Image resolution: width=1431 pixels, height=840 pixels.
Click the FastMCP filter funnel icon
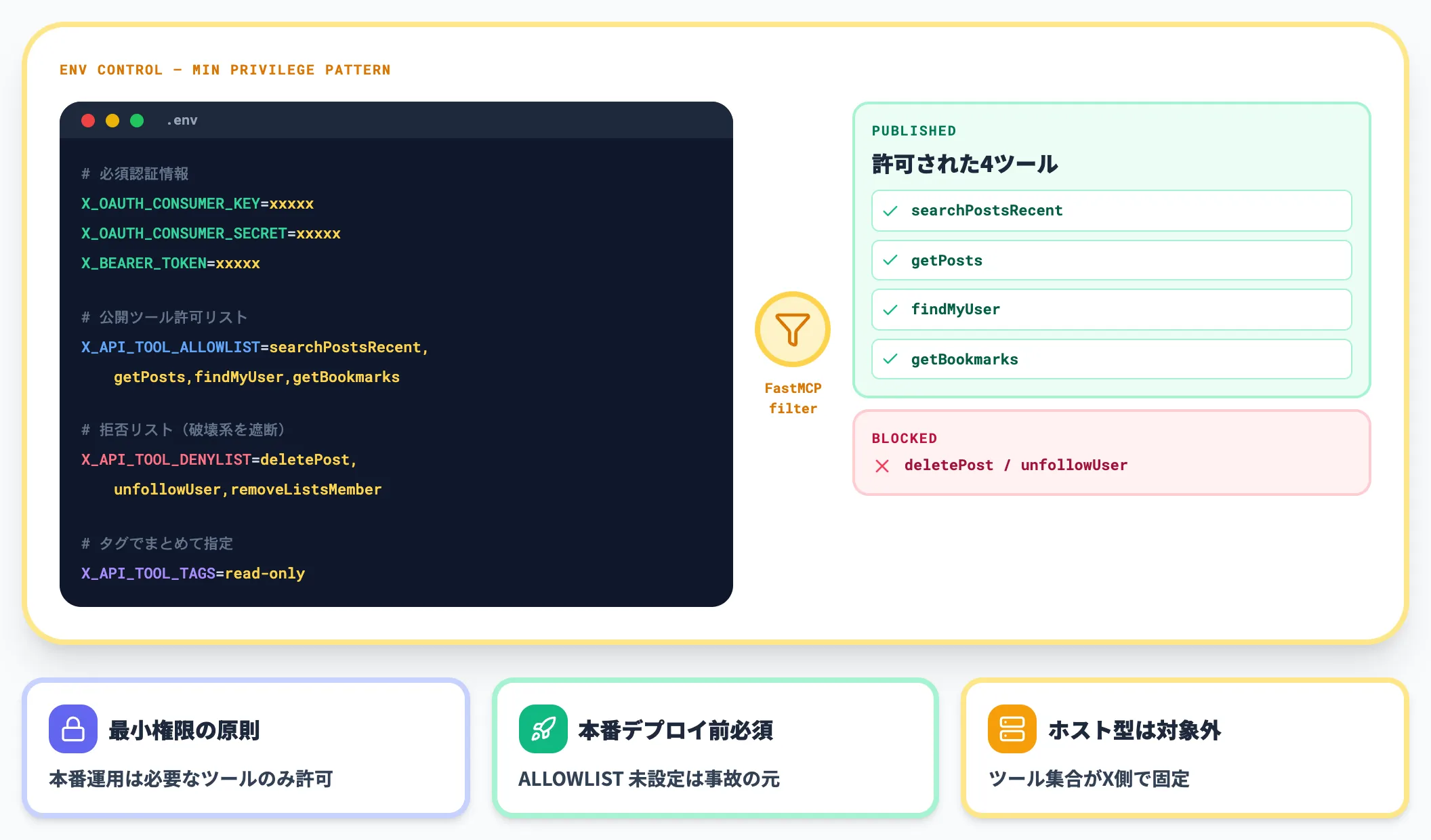click(792, 329)
